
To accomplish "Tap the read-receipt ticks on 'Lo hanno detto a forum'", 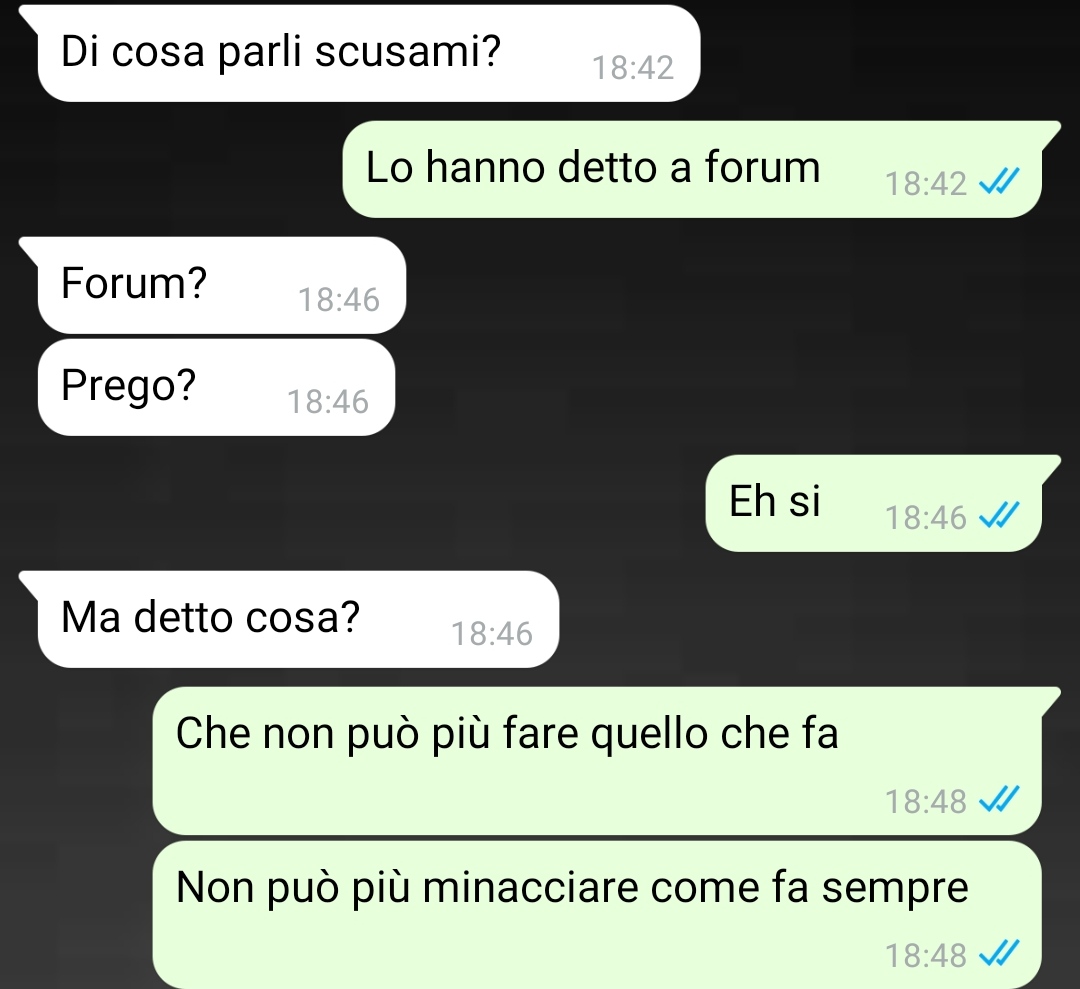I will click(998, 183).
